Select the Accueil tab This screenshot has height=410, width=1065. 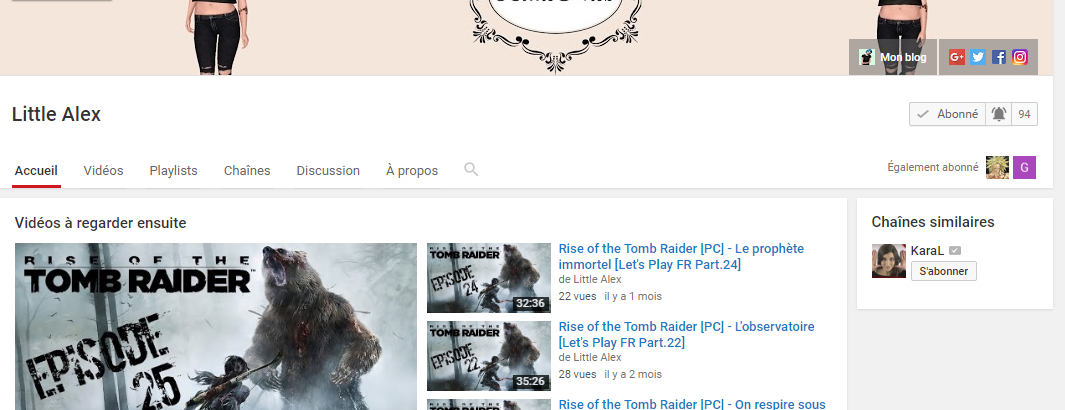36,170
